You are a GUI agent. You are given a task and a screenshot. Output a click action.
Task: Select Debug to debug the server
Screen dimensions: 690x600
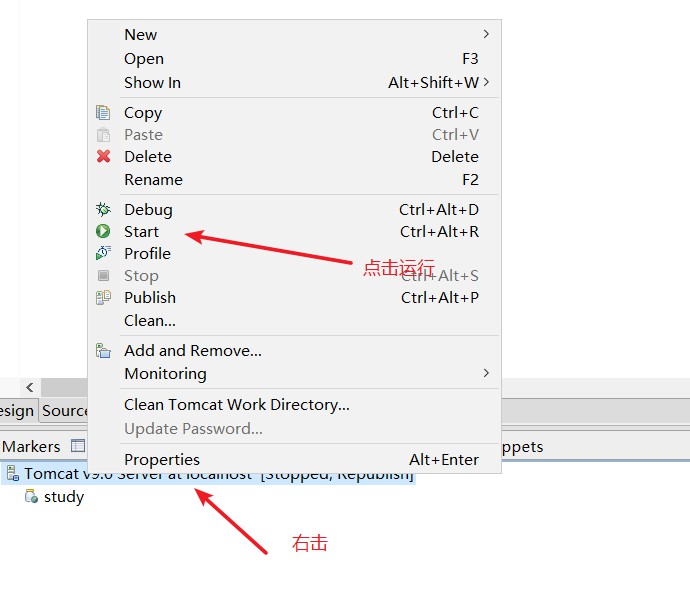click(294, 210)
